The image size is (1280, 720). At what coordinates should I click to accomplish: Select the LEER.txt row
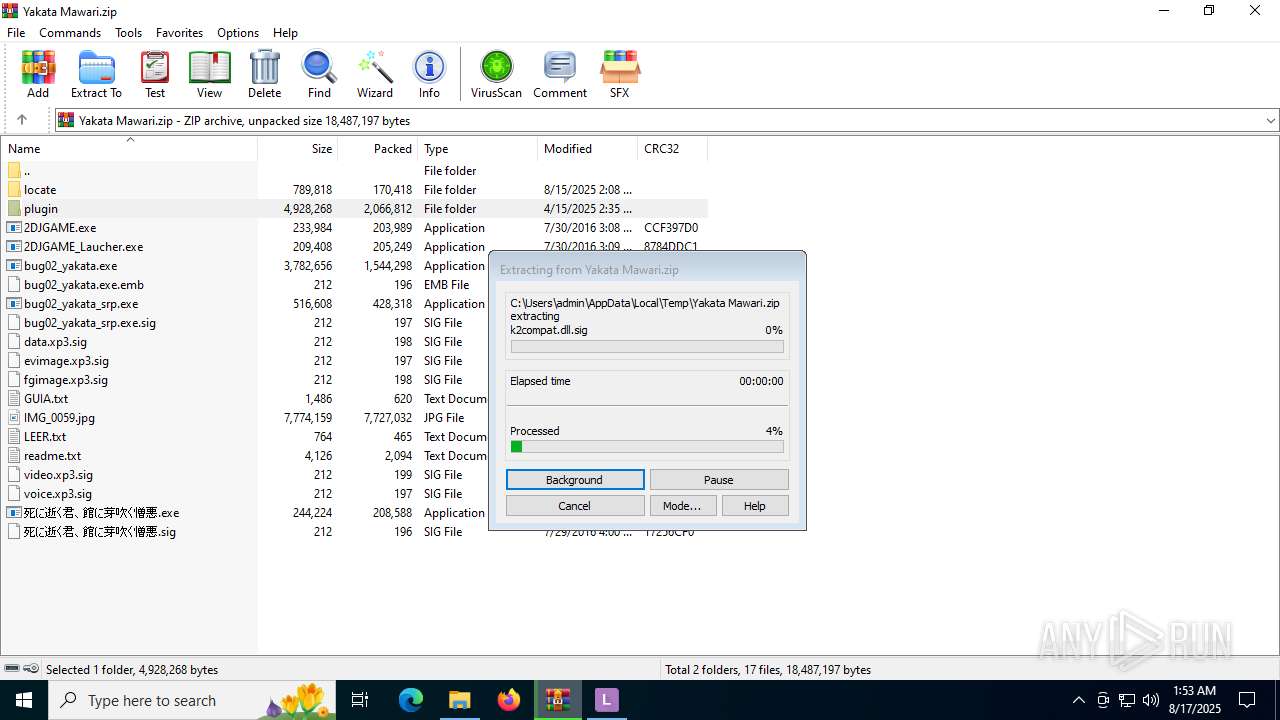[x=354, y=437]
